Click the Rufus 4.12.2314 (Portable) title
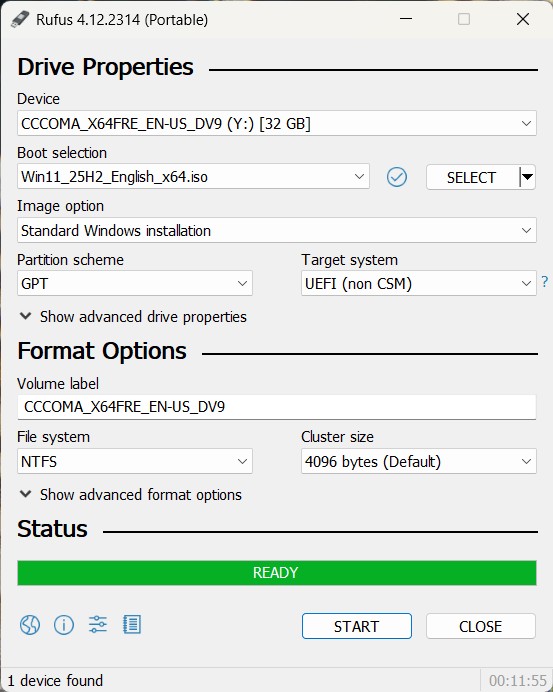The image size is (553, 692). [x=122, y=20]
